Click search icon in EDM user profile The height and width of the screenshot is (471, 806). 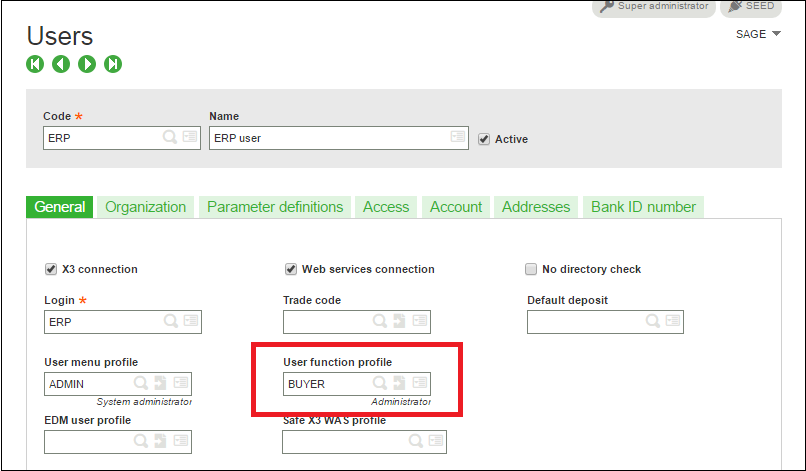pyautogui.click(x=140, y=441)
